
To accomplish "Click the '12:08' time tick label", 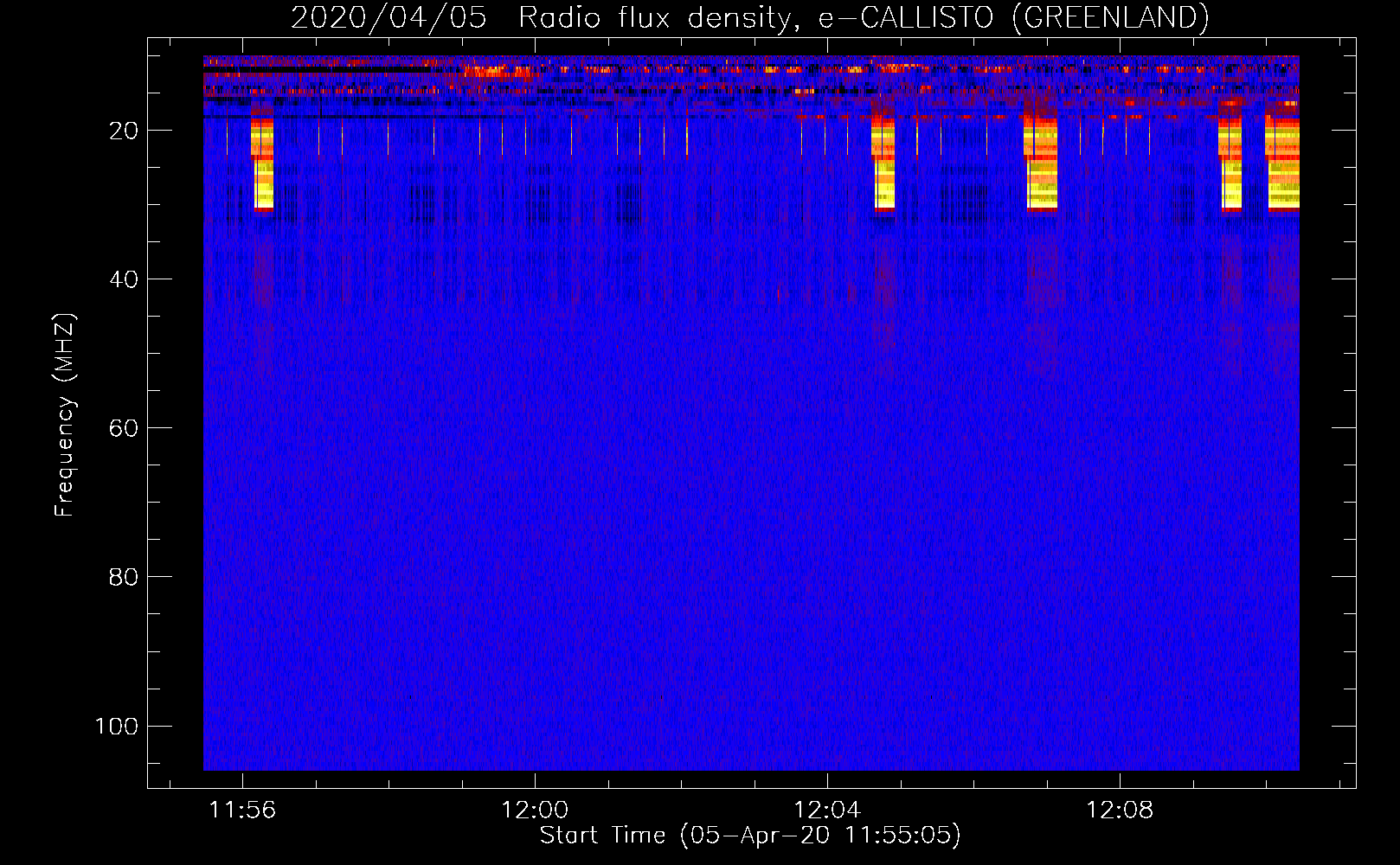I will [1120, 811].
